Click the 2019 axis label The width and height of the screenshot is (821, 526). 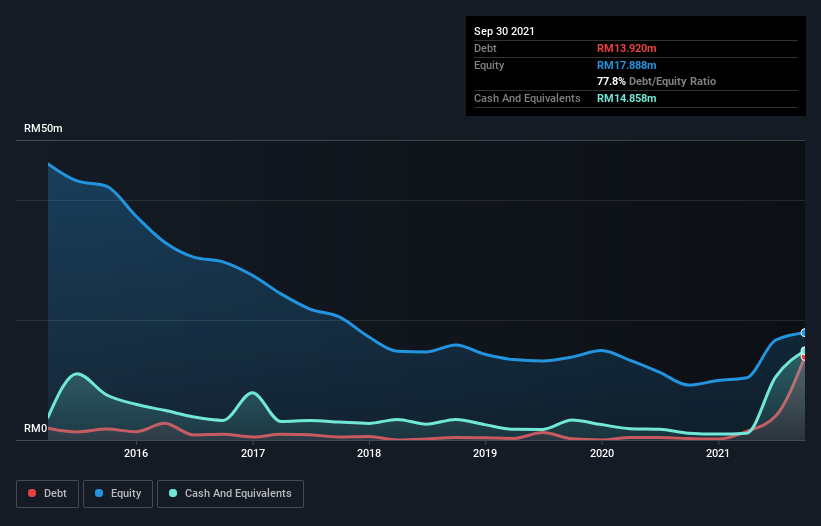point(485,453)
